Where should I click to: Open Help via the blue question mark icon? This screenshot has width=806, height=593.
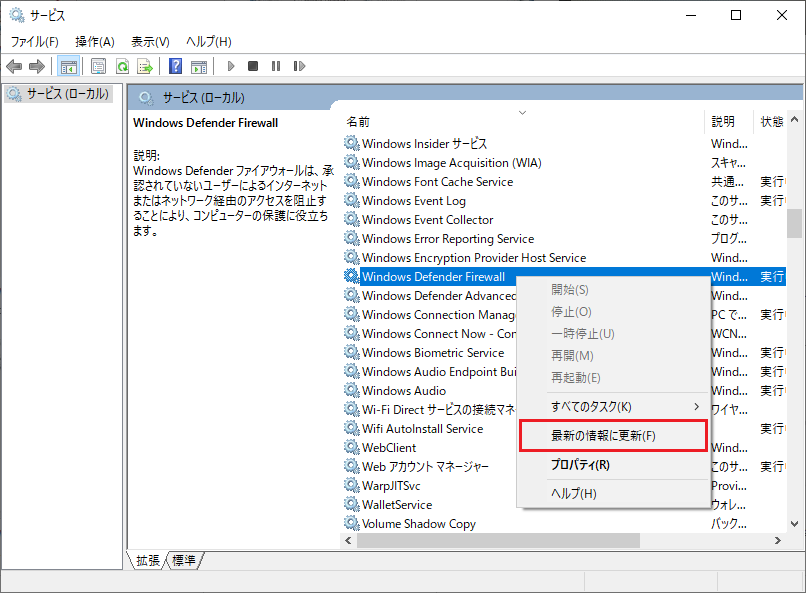pyautogui.click(x=175, y=66)
